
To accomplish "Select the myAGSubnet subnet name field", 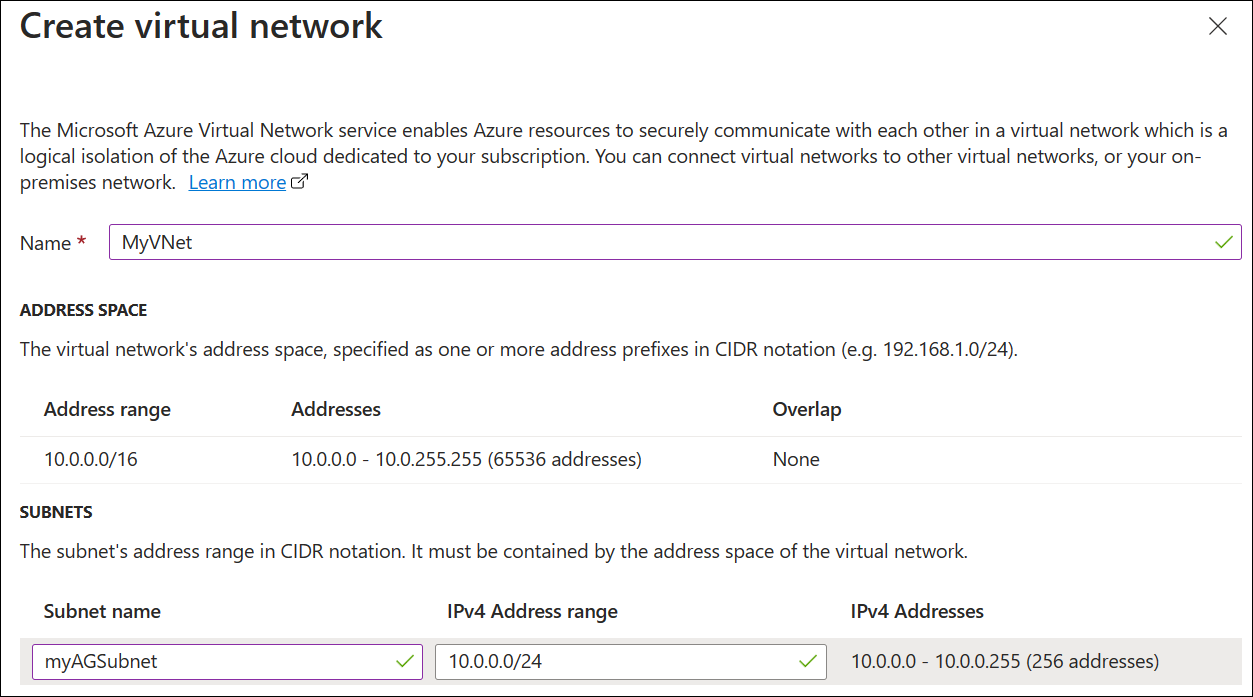I will tap(200, 661).
